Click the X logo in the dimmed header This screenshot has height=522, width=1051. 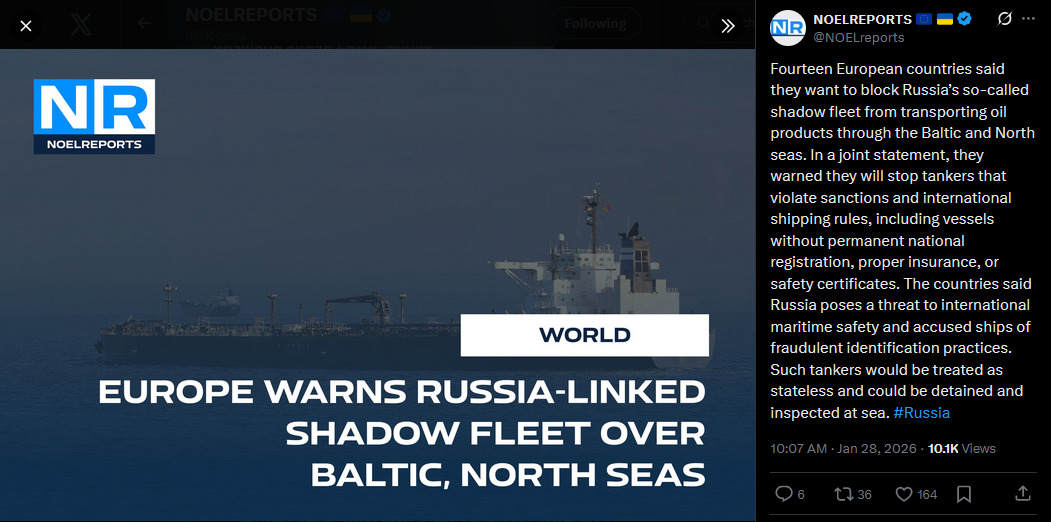click(x=81, y=25)
